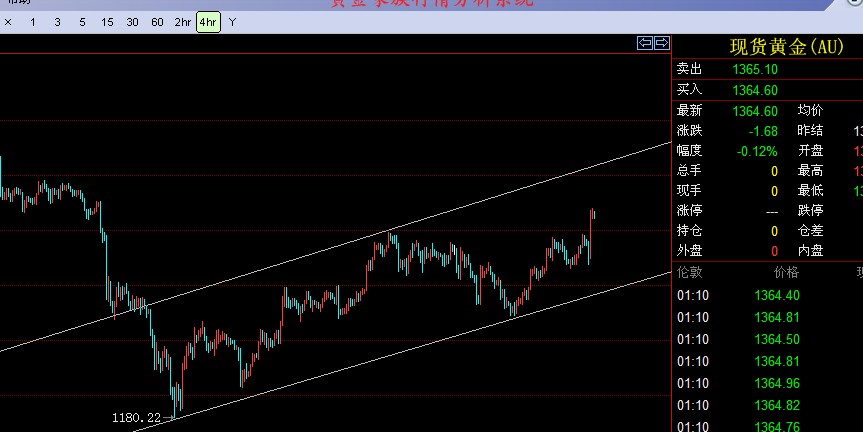The height and width of the screenshot is (432, 863).
Task: Click tick price 1364.40
Action: 777,296
